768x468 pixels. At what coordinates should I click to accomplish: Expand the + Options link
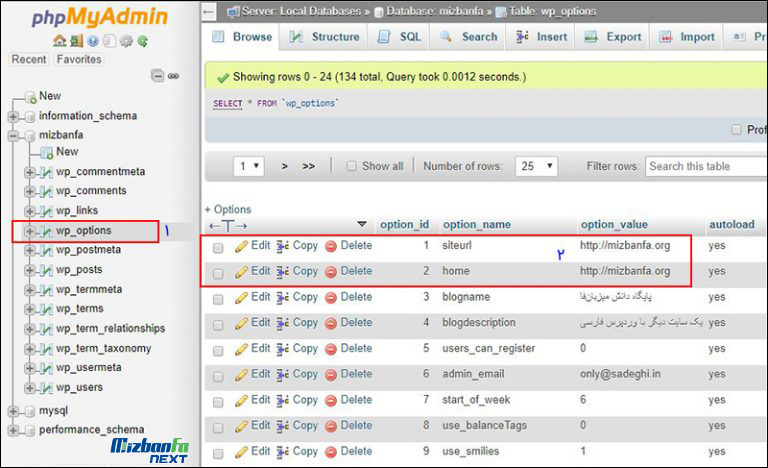(228, 209)
